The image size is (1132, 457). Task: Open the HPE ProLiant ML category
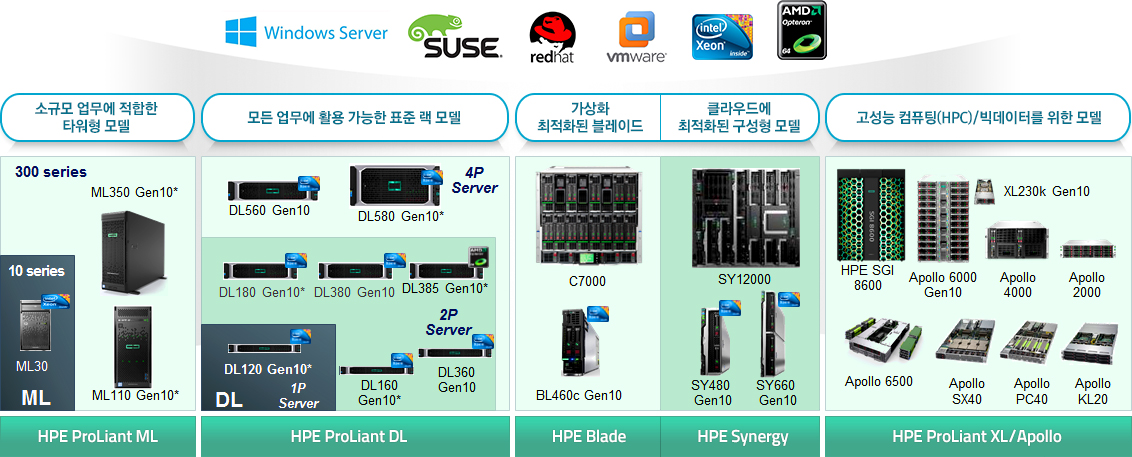[x=97, y=436]
